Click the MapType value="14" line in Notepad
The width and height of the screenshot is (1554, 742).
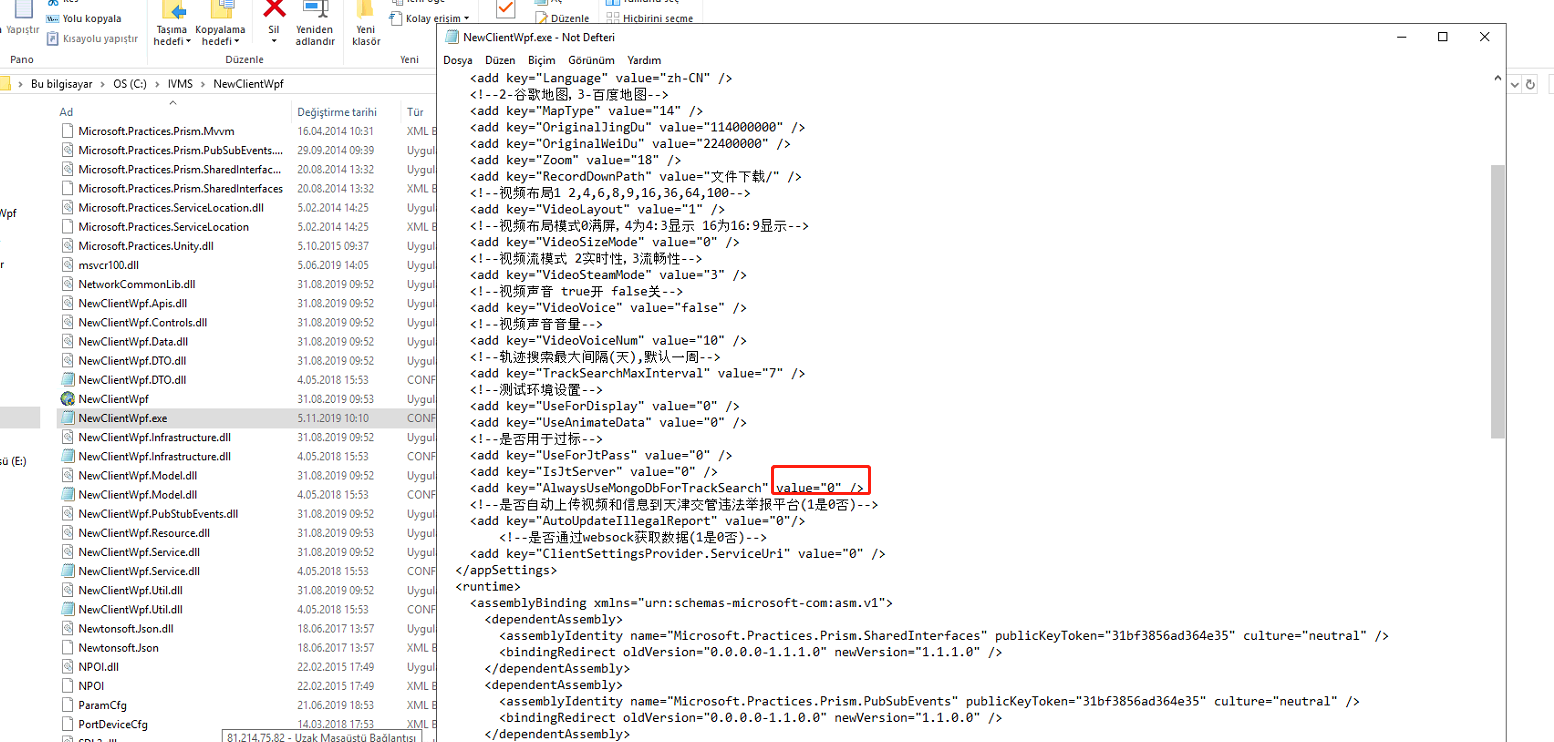(586, 111)
